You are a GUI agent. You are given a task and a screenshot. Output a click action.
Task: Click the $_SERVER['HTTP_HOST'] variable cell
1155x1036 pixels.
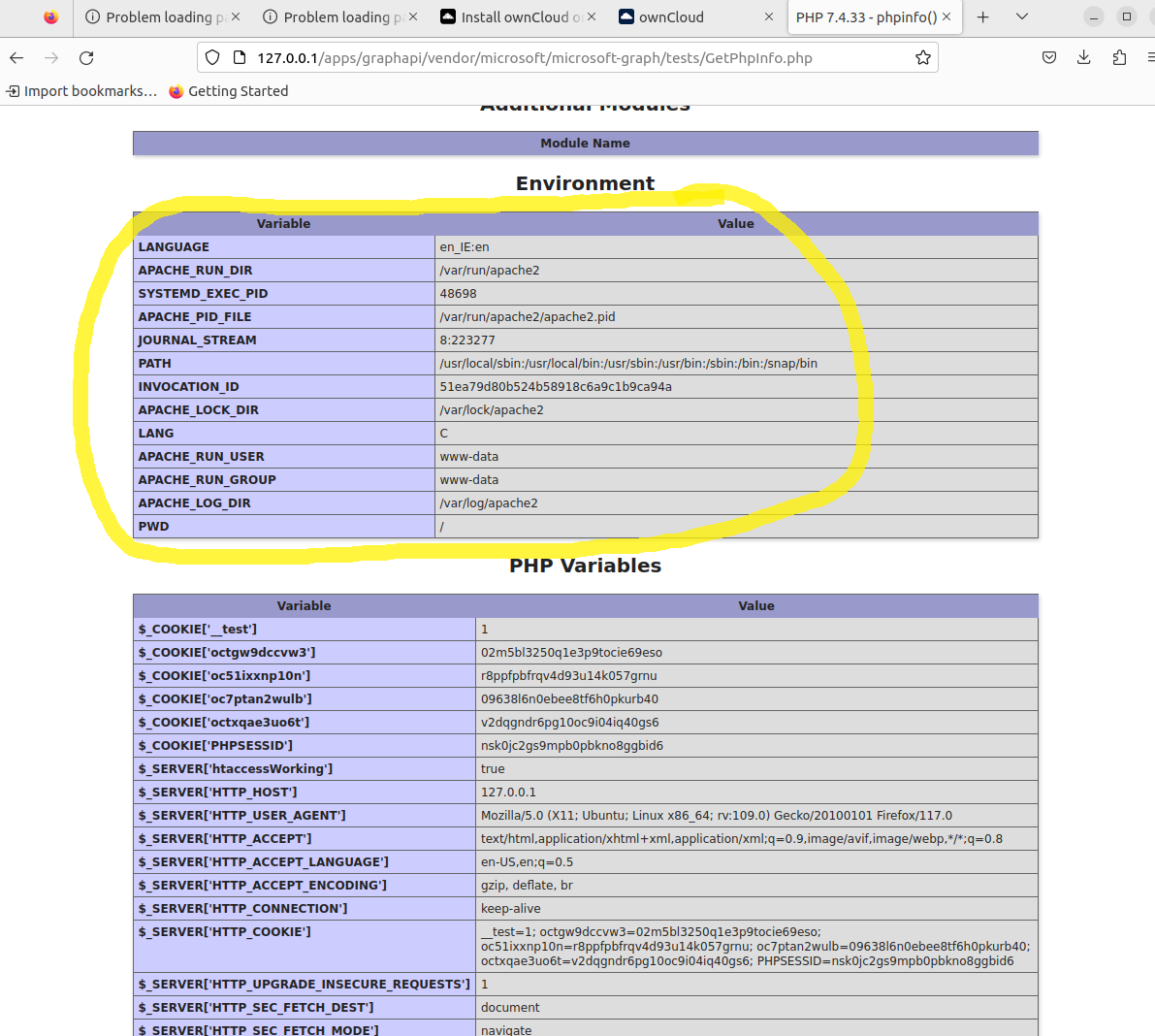tap(305, 793)
